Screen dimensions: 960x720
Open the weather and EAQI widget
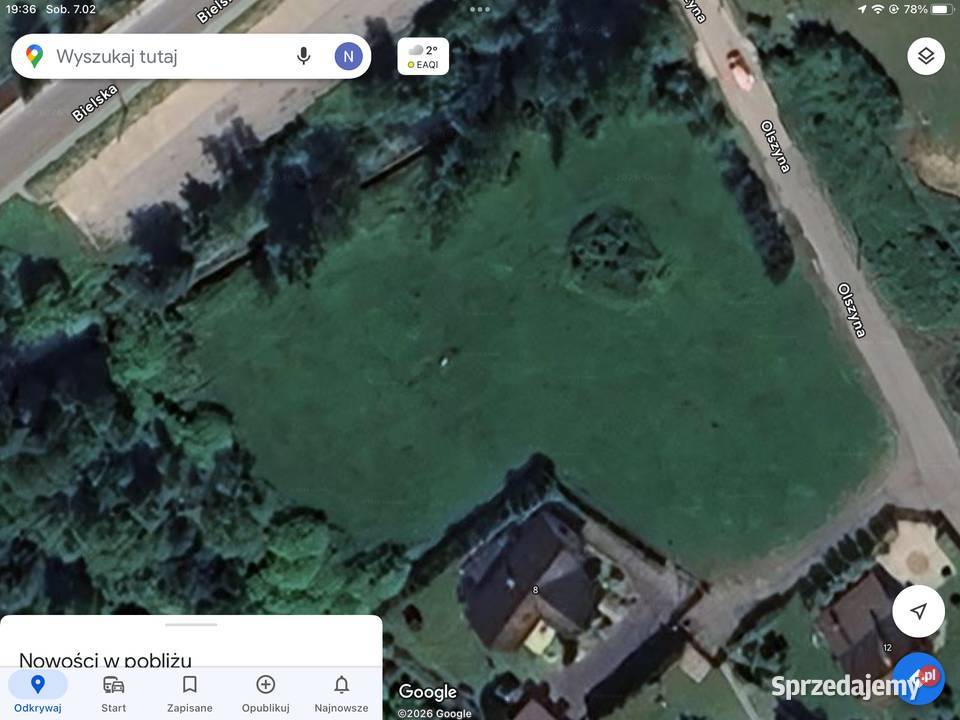[x=423, y=56]
